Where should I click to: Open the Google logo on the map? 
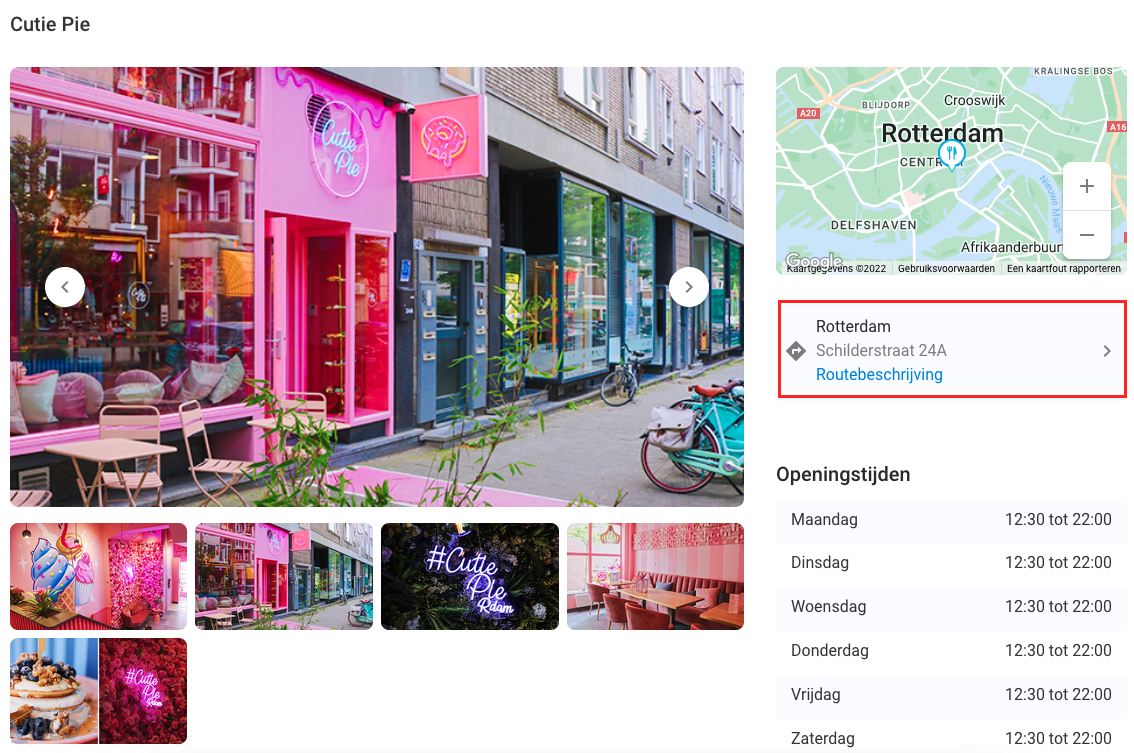pos(814,260)
